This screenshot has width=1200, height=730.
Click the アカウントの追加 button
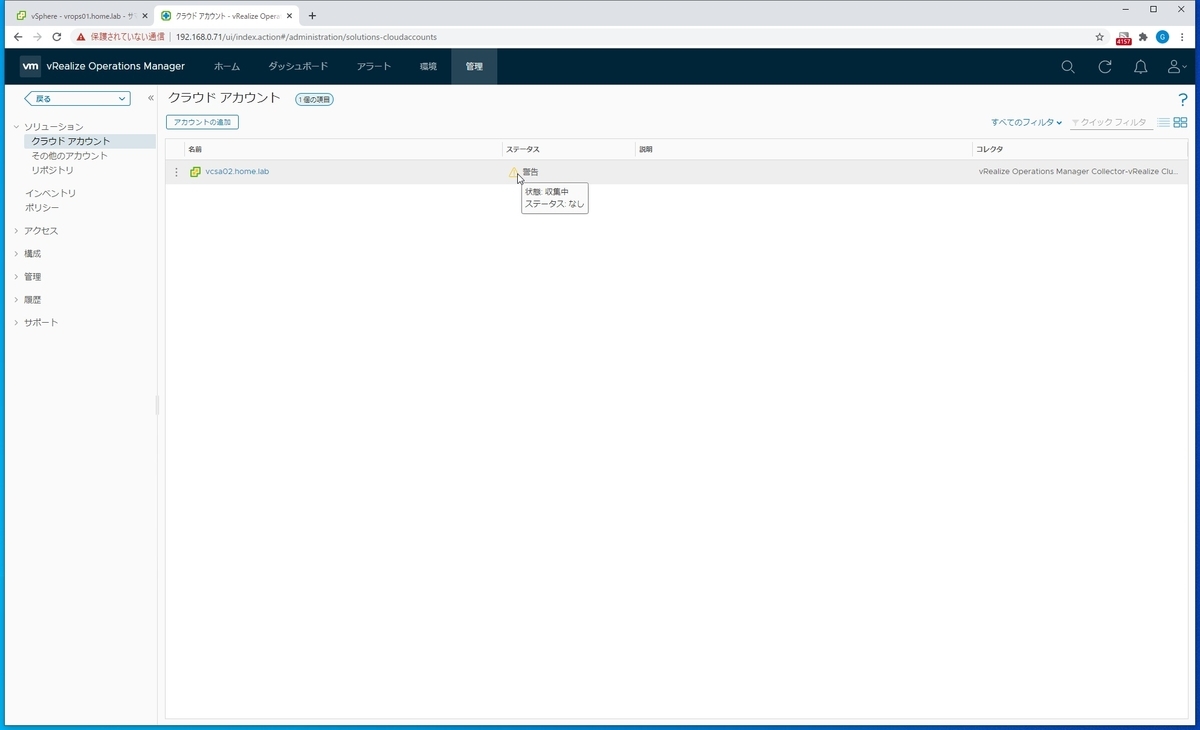tap(202, 122)
